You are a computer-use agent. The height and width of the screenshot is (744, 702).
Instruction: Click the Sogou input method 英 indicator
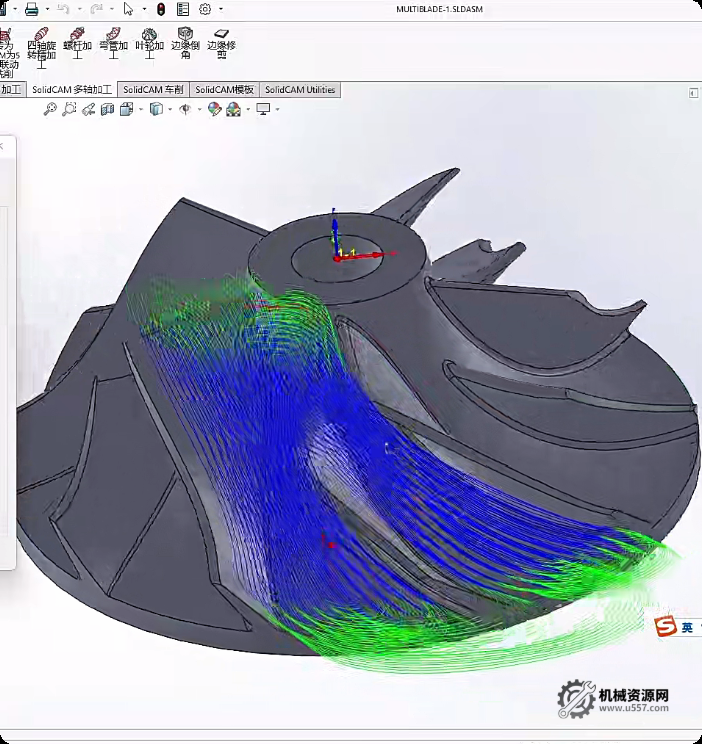click(687, 627)
